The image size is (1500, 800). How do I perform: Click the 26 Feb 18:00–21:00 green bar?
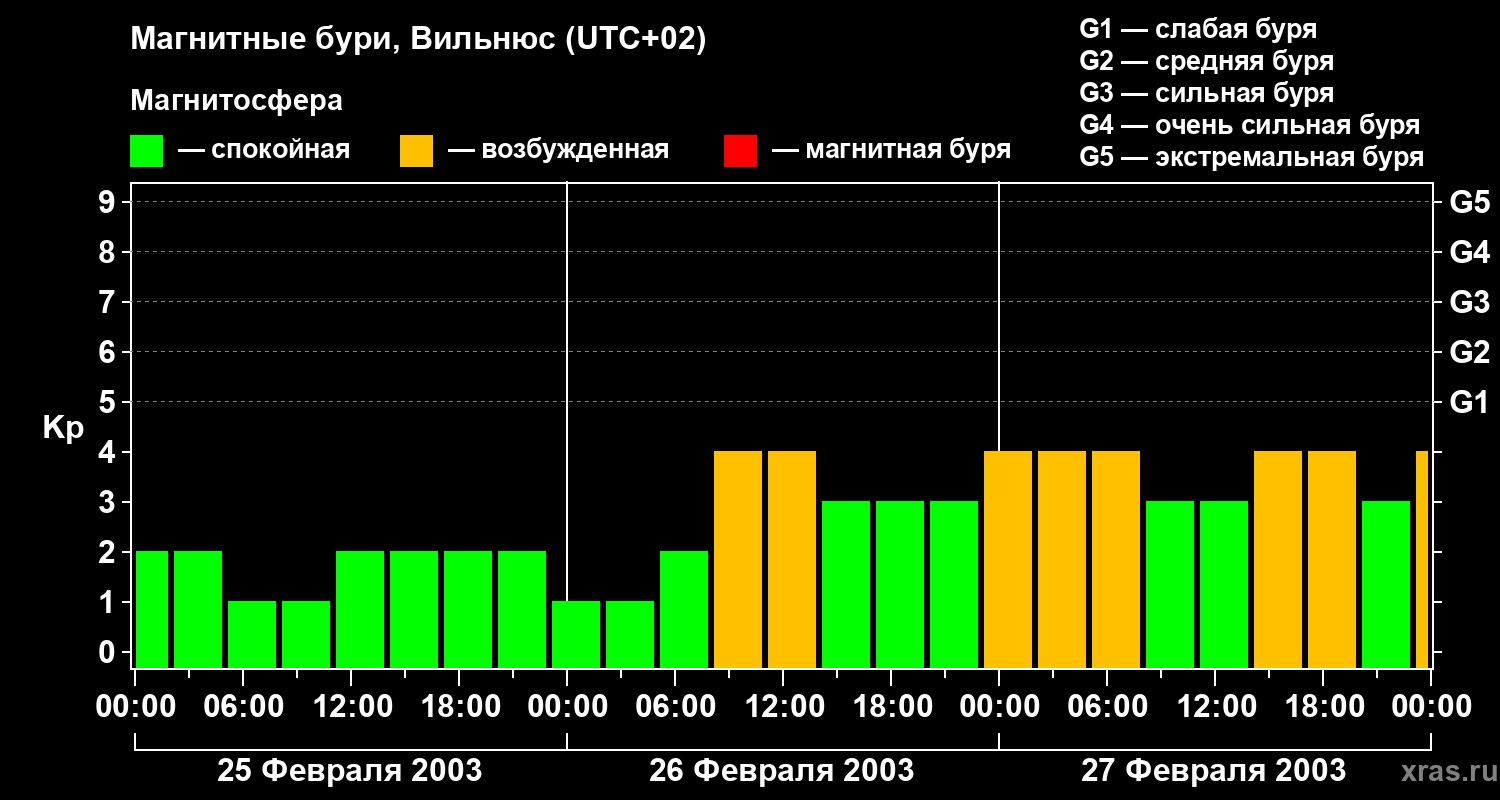[900, 584]
